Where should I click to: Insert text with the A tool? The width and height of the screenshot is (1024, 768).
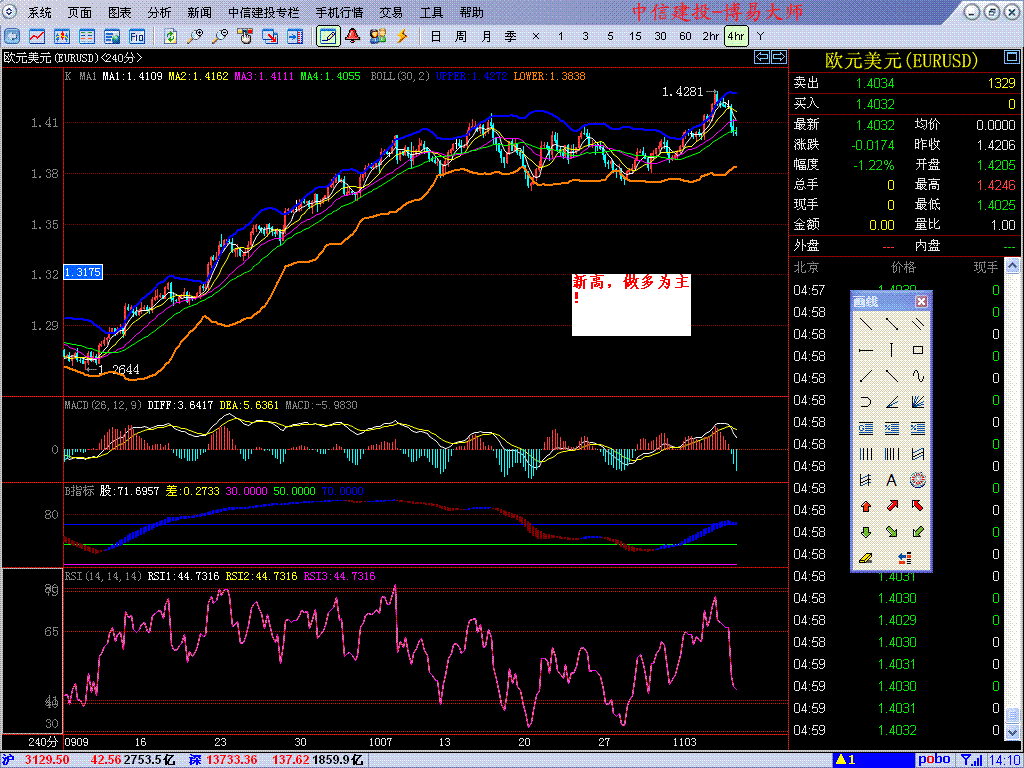891,481
